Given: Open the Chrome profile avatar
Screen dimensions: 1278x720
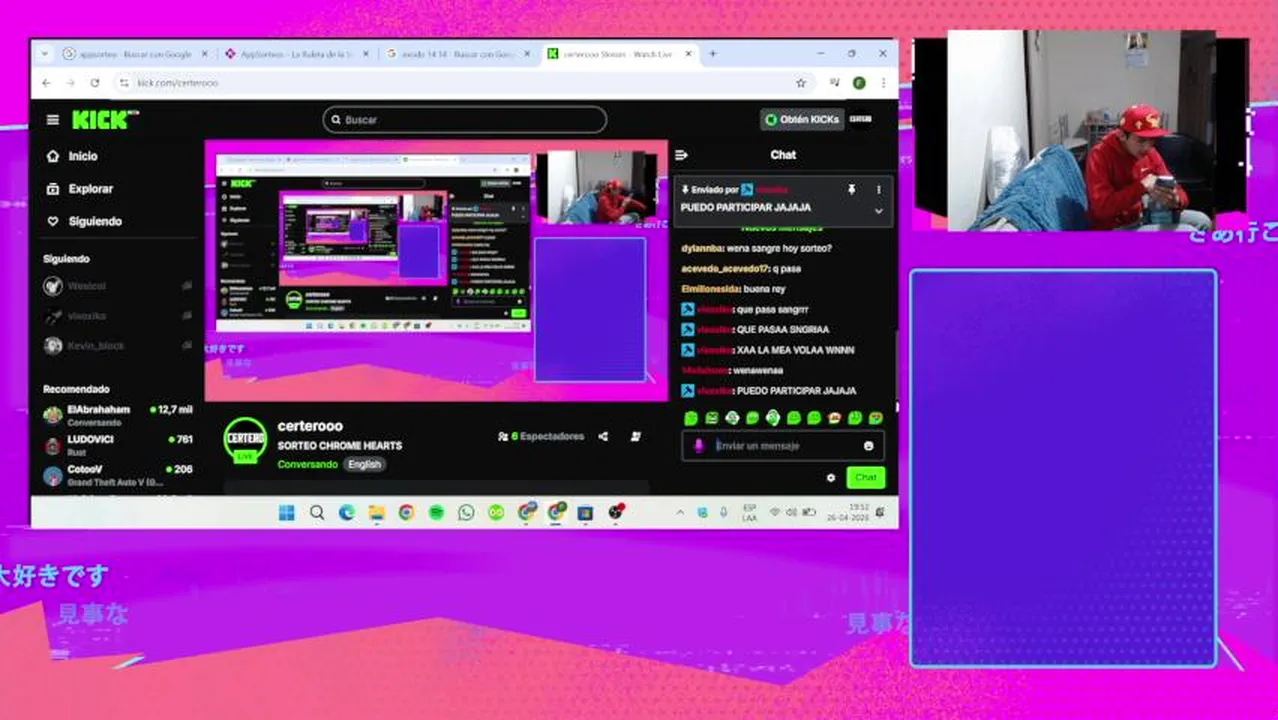Looking at the screenshot, I should click(x=859, y=83).
